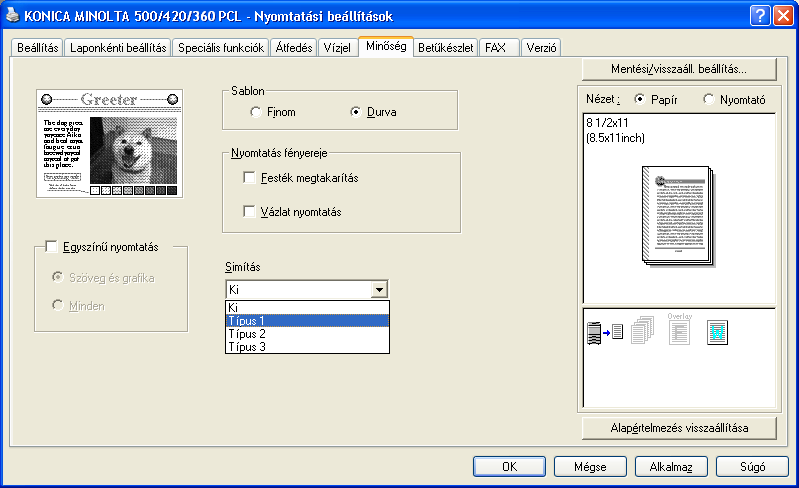This screenshot has height=488, width=799.
Task: Open the Speciális funkciók tab
Action: click(221, 48)
